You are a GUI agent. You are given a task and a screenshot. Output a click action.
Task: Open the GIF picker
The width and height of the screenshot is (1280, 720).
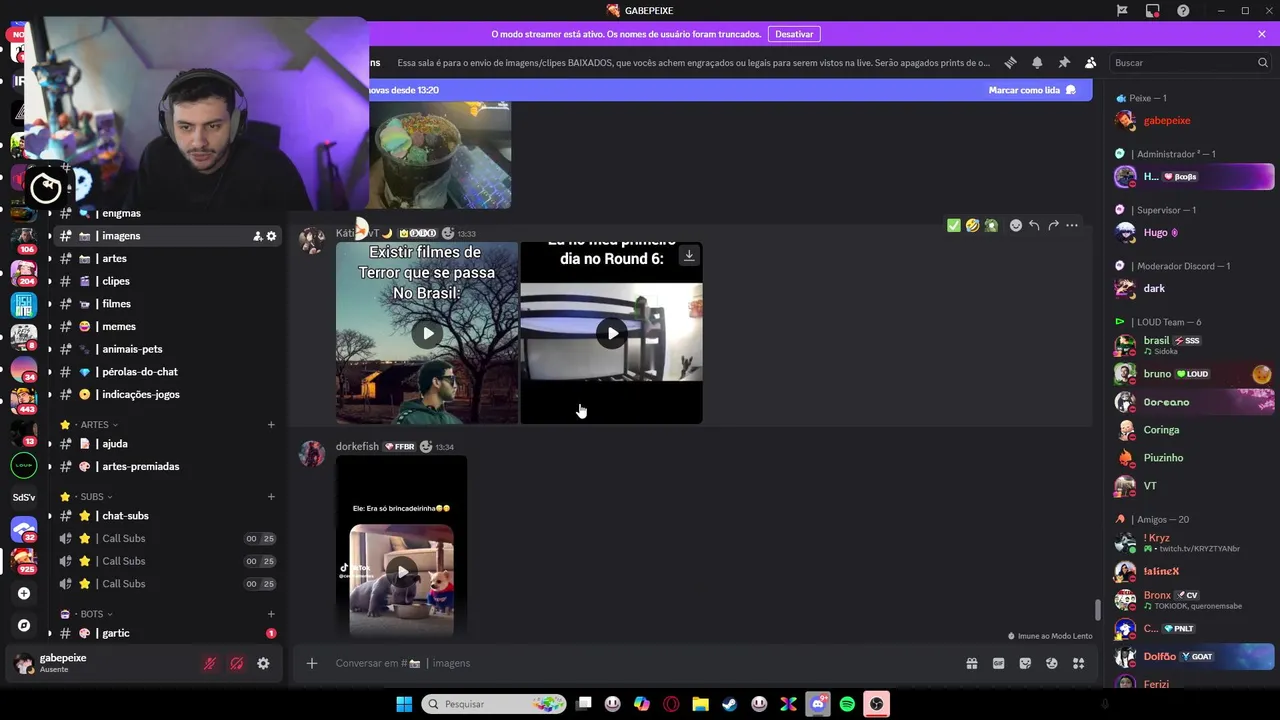[998, 663]
